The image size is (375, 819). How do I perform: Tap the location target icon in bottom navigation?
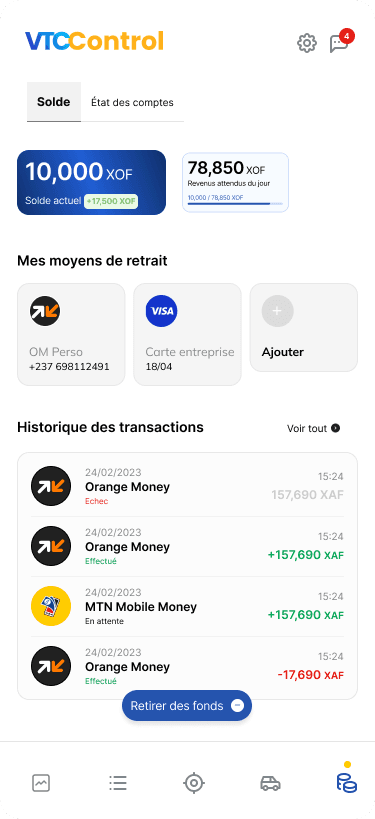point(194,783)
